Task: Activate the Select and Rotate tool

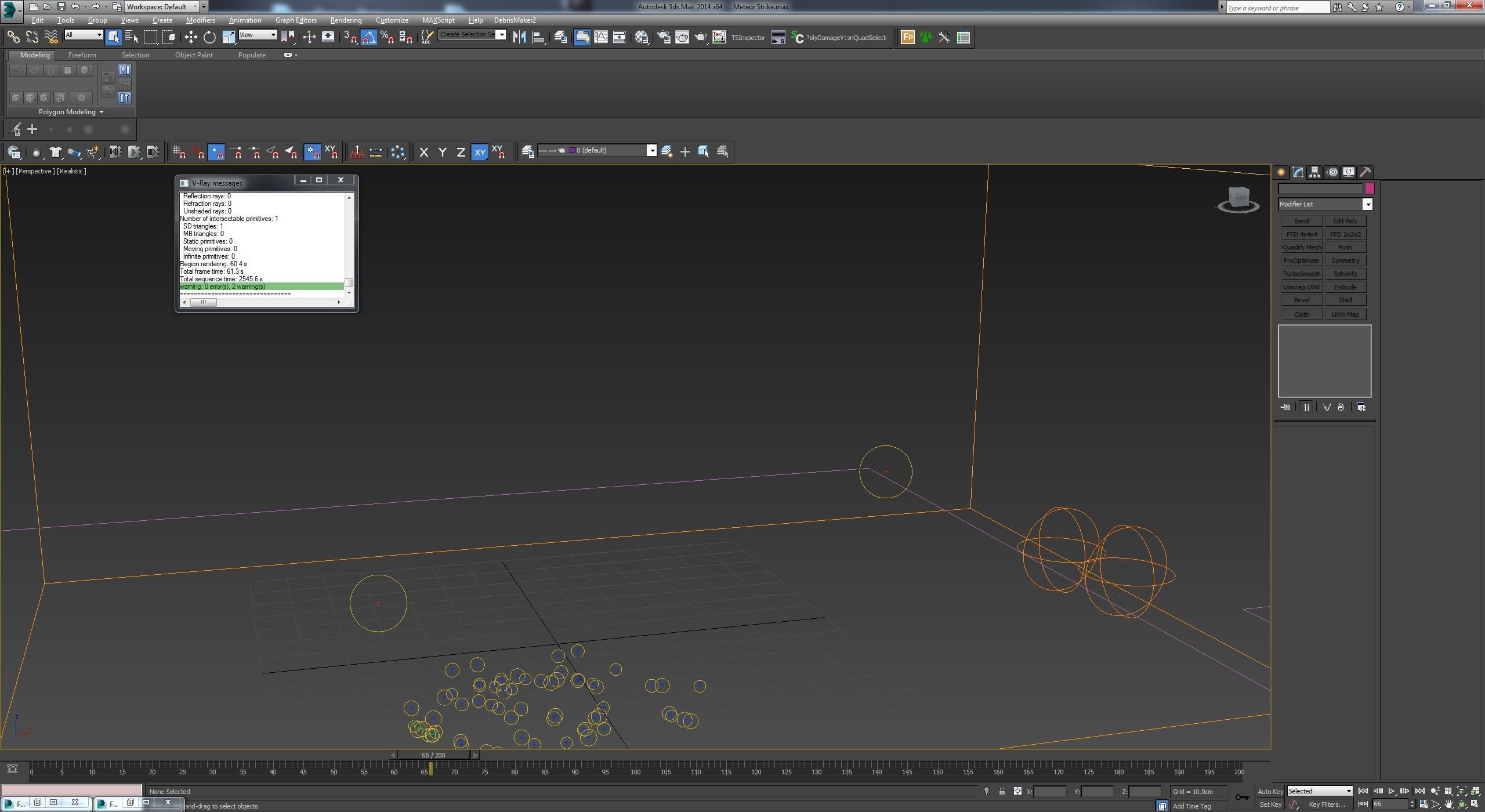Action: point(209,38)
